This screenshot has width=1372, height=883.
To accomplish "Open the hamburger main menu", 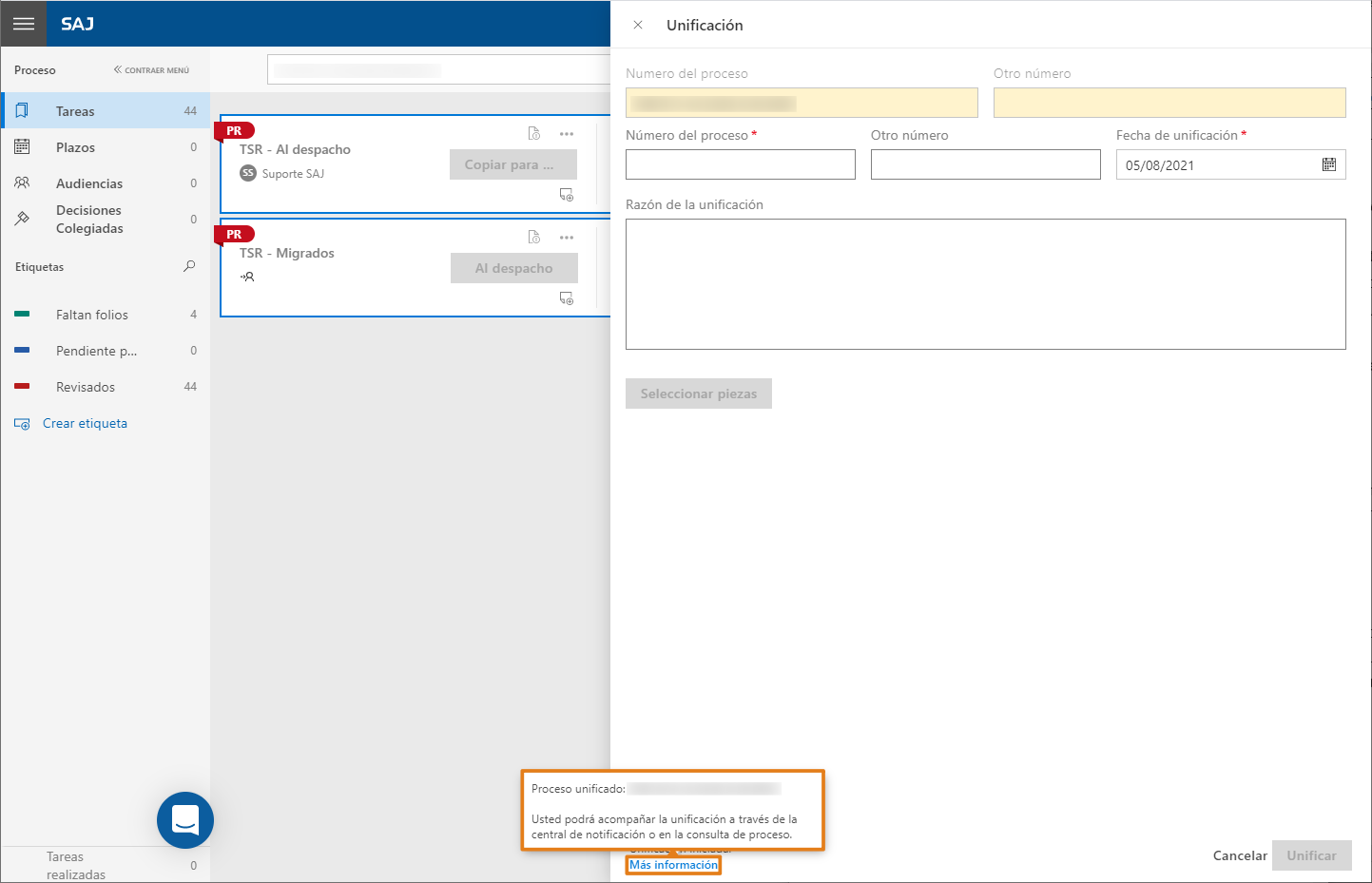I will 24,24.
